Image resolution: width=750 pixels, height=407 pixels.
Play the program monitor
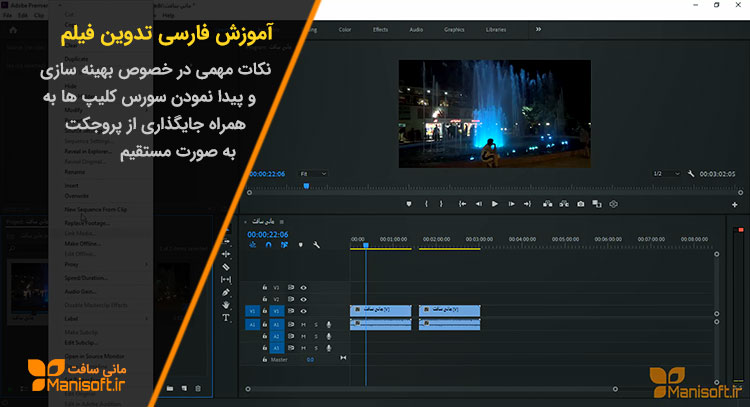495,204
